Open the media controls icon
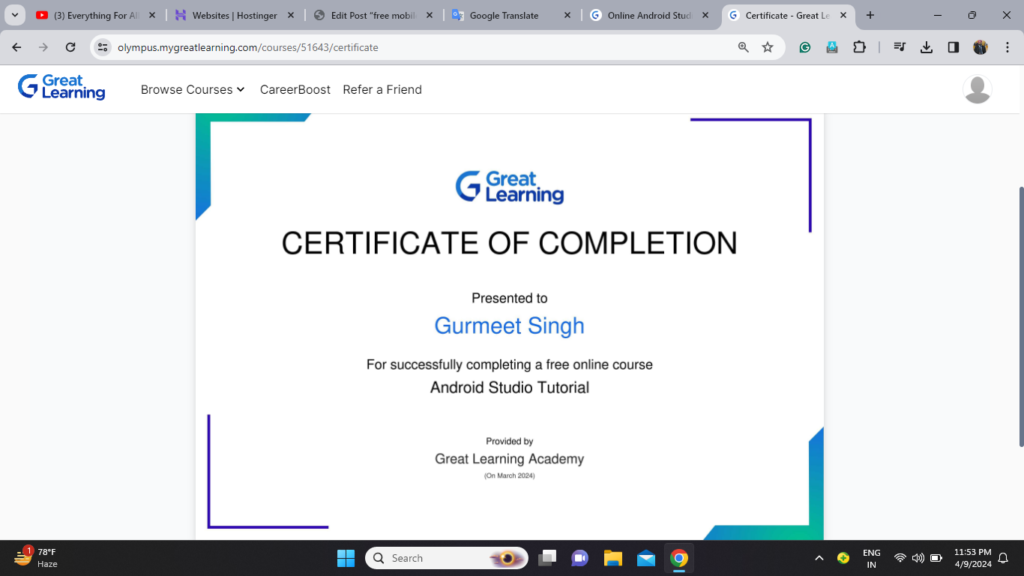Viewport: 1024px width, 576px height. click(x=899, y=47)
